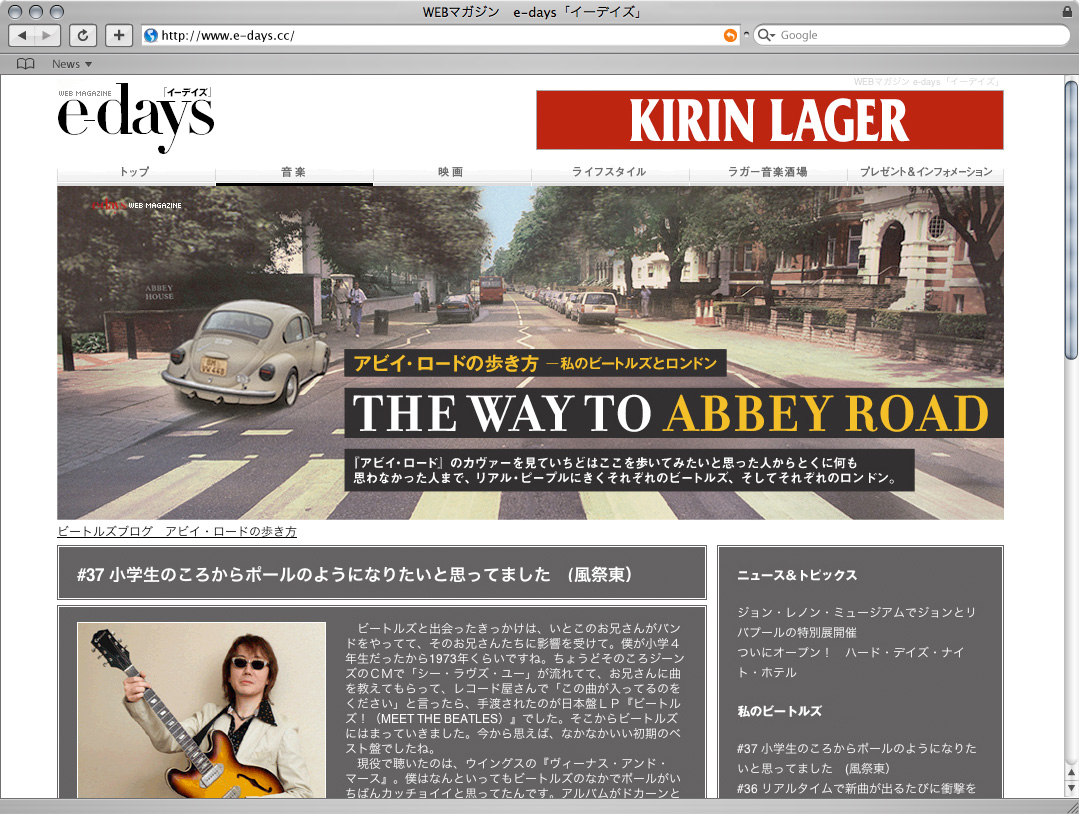Click the guitarist photo thumbnail
Viewport: 1079px width, 814px height.
pos(202,709)
